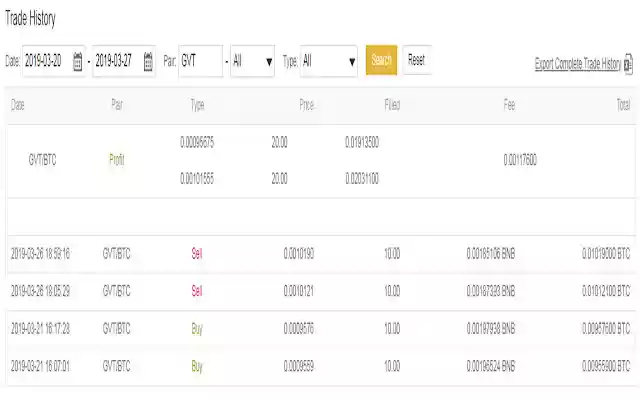The height and width of the screenshot is (400, 640).
Task: Select profit value 0.00117600
Action: [520, 160]
